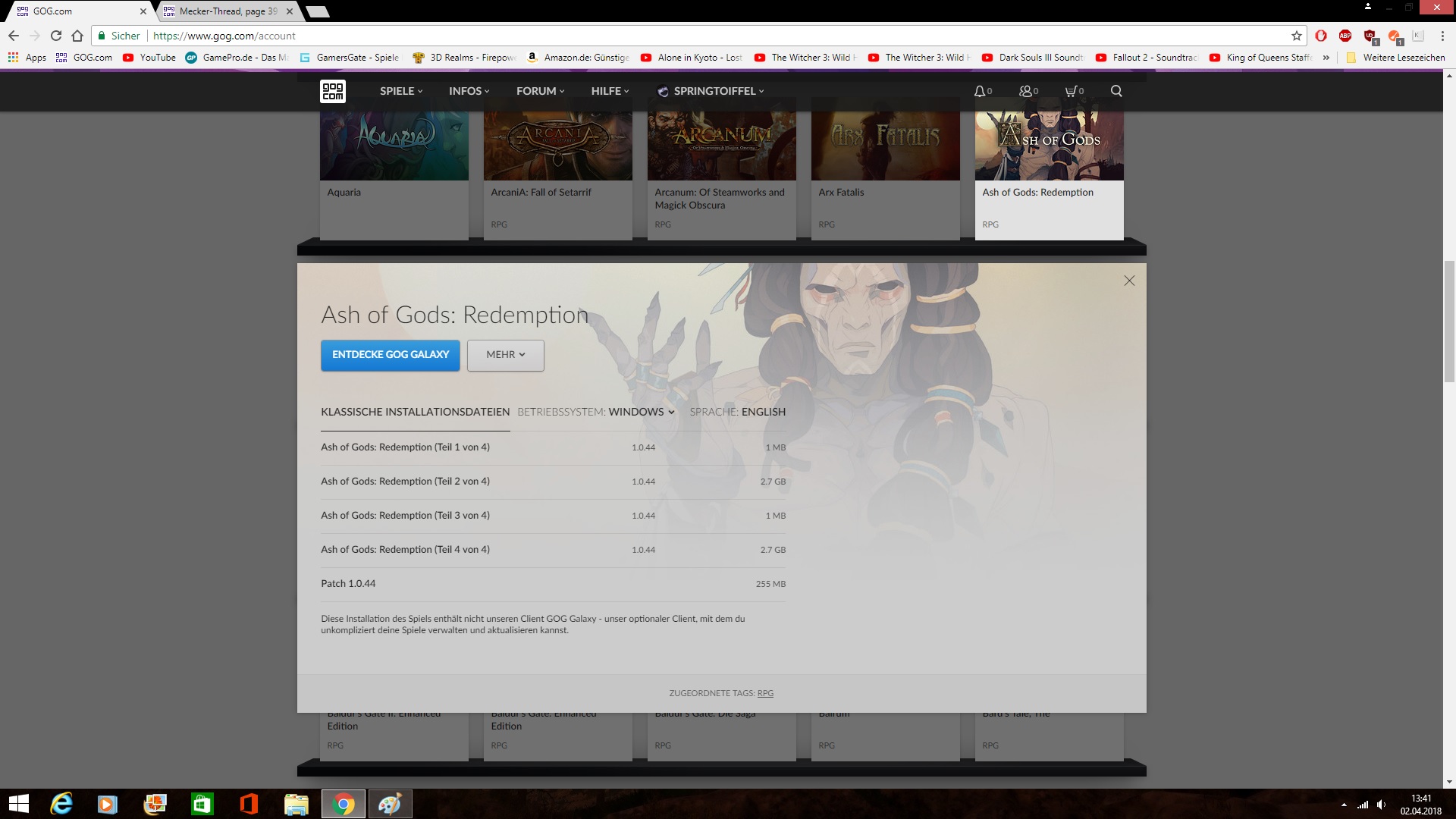Open the INFOS dropdown menu

pos(469,91)
